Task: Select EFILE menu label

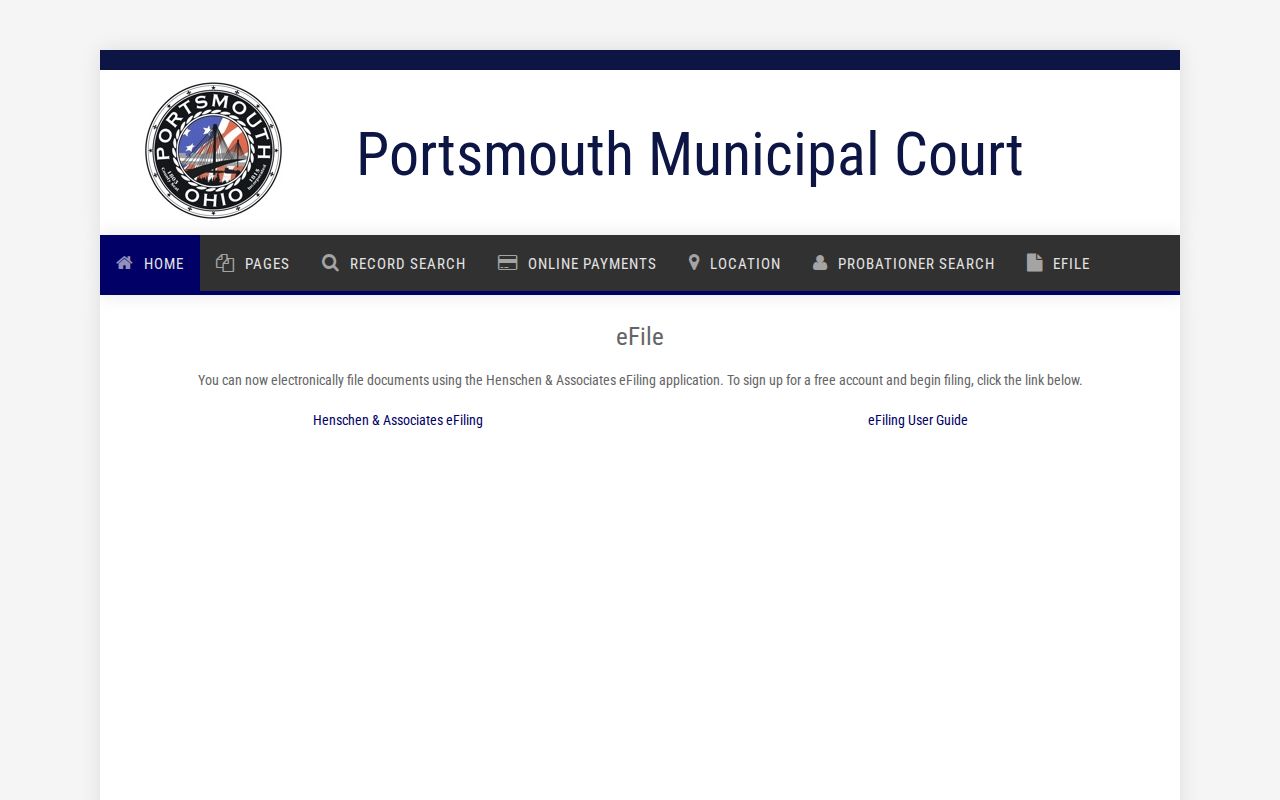Action: (x=1071, y=264)
